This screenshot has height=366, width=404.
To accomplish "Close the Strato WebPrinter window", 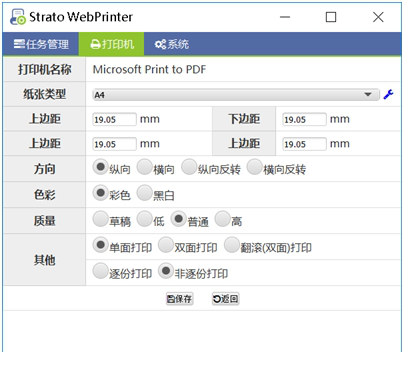I will tap(378, 17).
